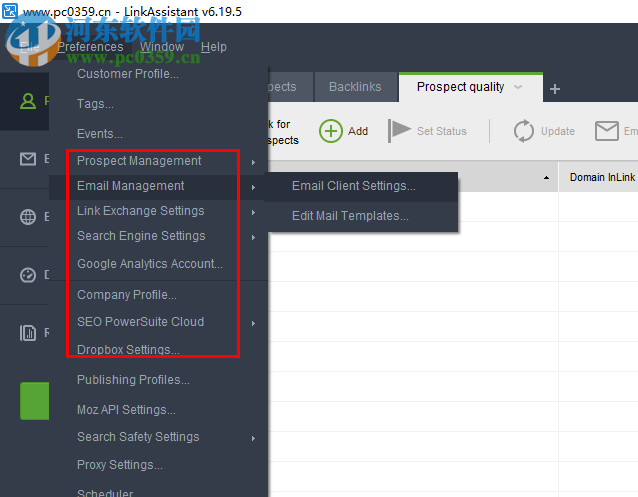Switch to the Backlinks tab
This screenshot has width=638, height=497.
(x=355, y=87)
